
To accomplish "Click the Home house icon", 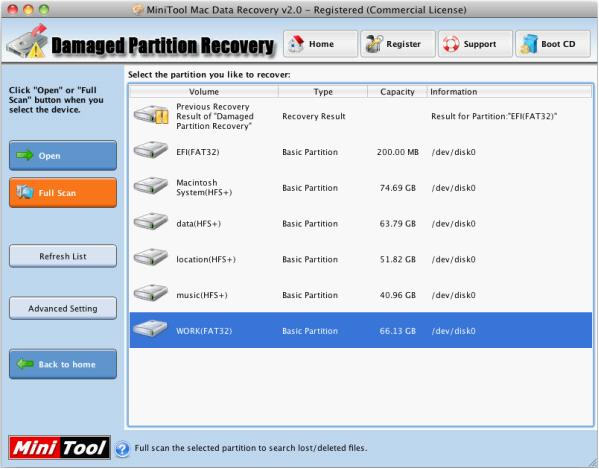I will point(296,44).
